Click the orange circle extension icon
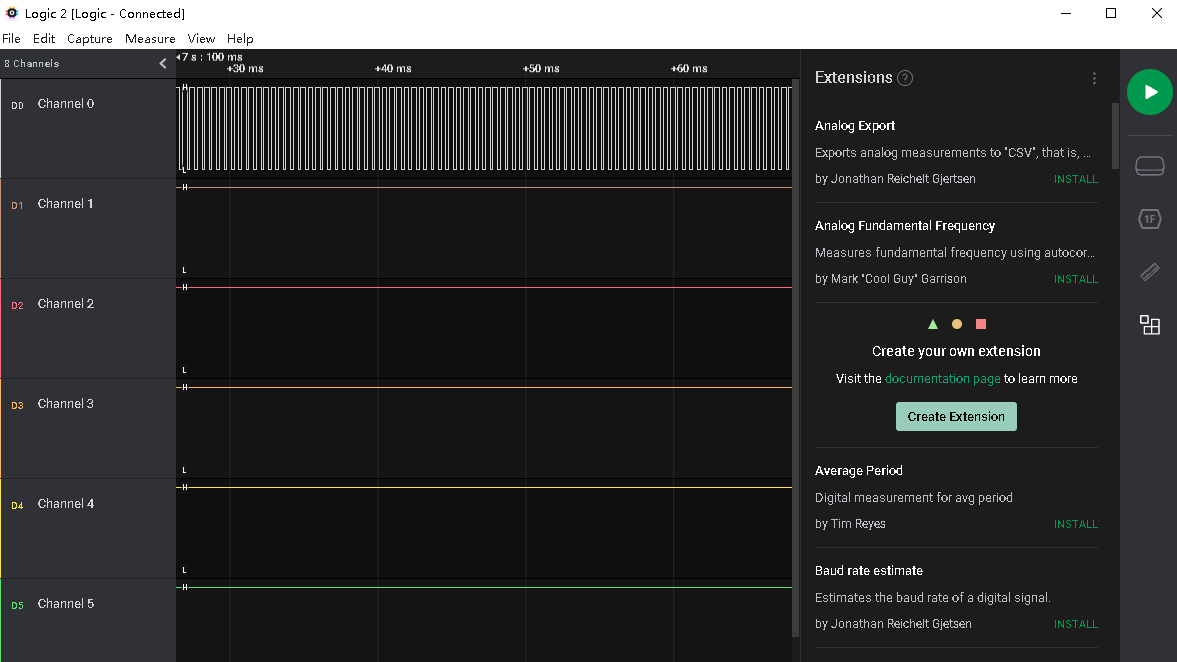The image size is (1177, 662). [956, 324]
